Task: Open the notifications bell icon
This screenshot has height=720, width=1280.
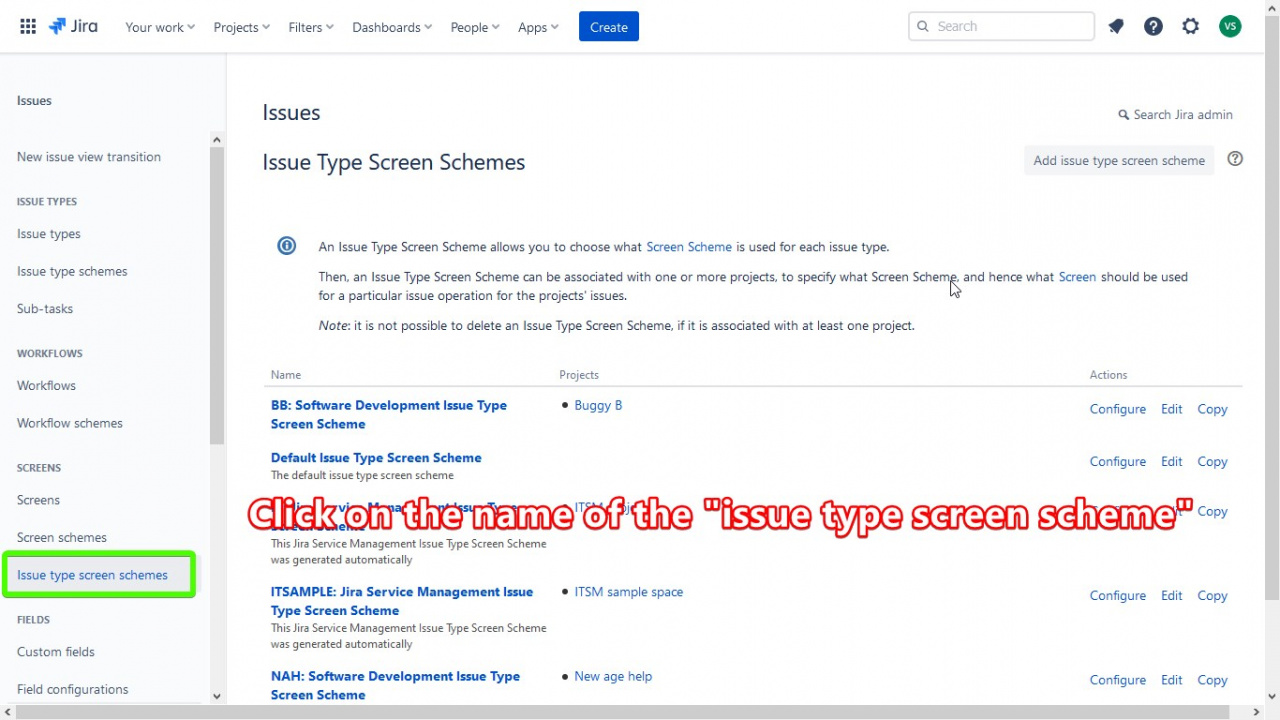Action: [x=1116, y=27]
